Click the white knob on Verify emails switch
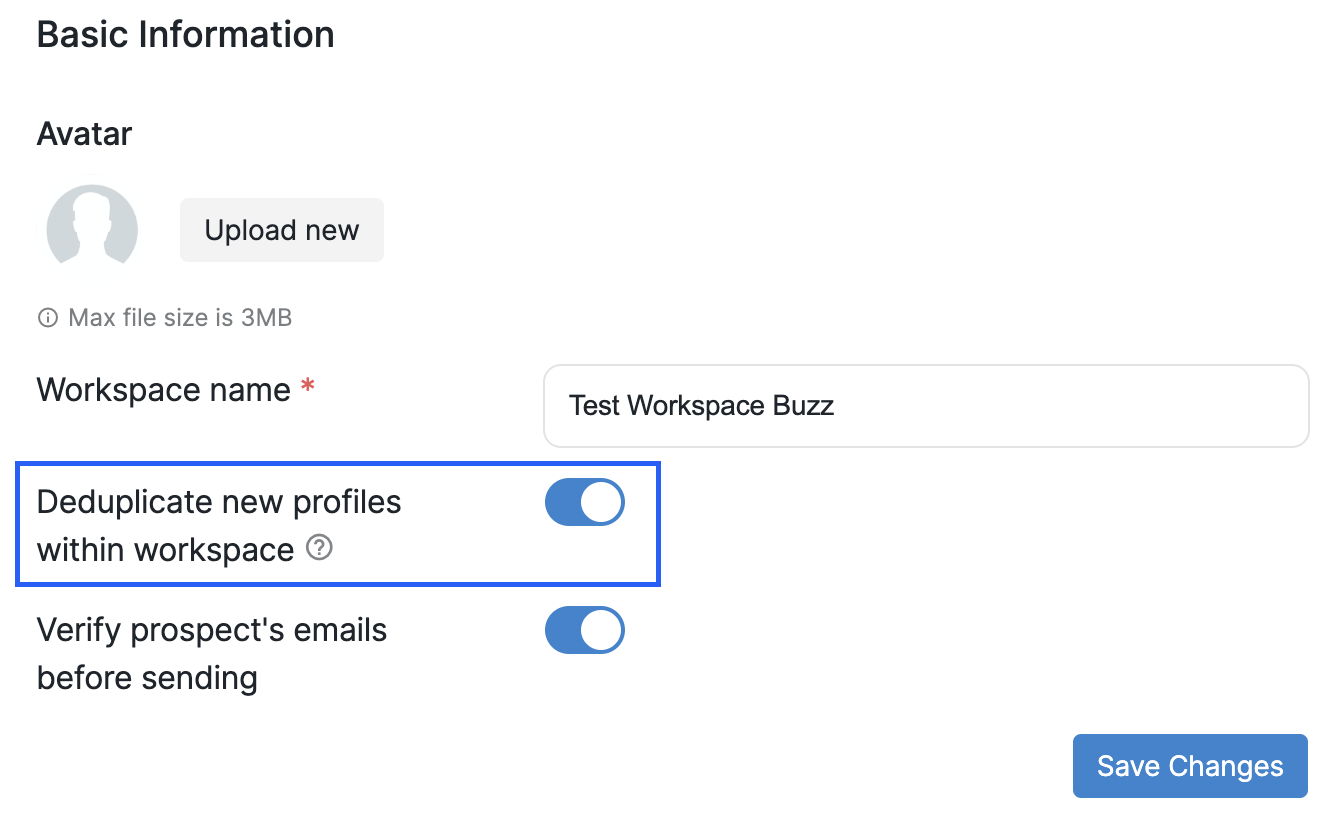This screenshot has height=829, width=1338. click(601, 631)
